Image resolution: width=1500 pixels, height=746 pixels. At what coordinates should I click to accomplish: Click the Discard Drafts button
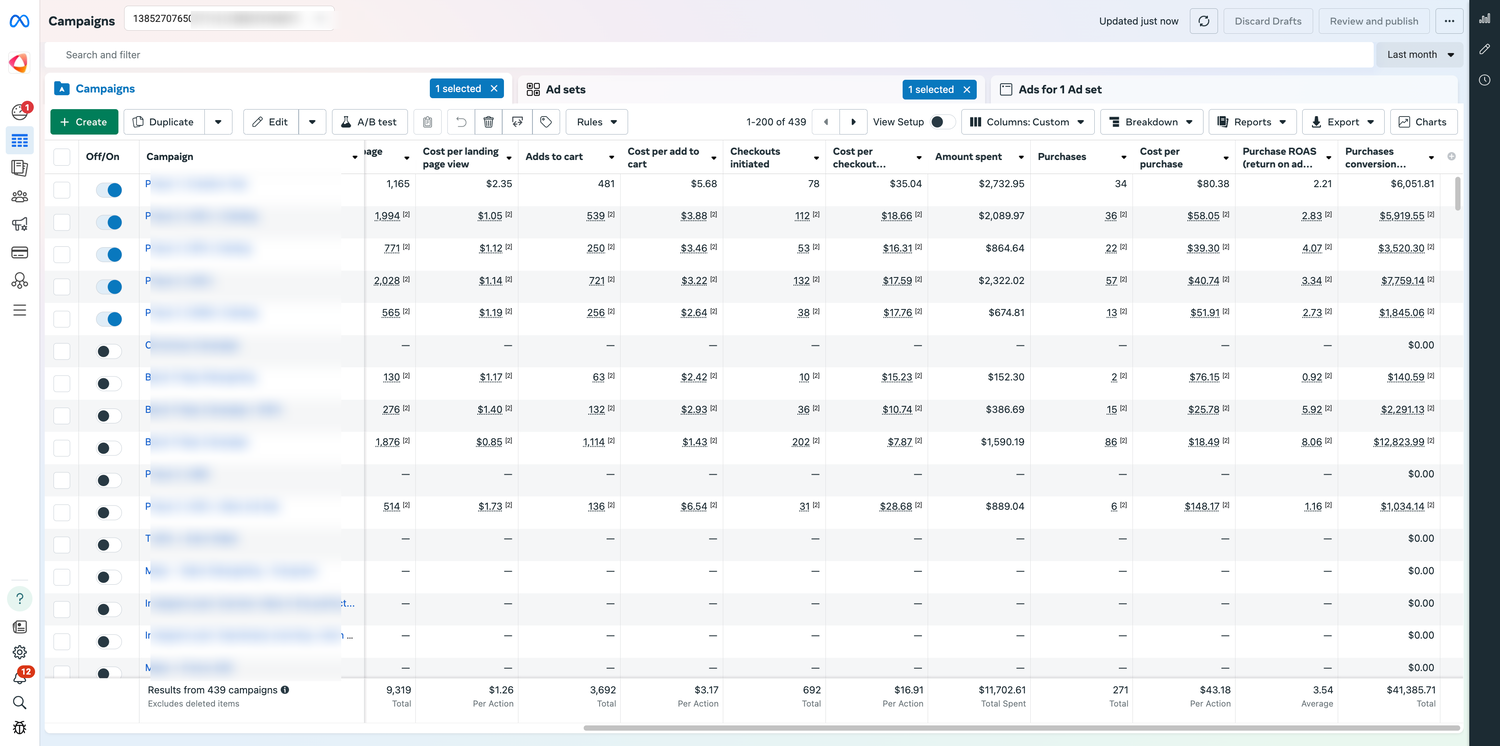point(1267,21)
